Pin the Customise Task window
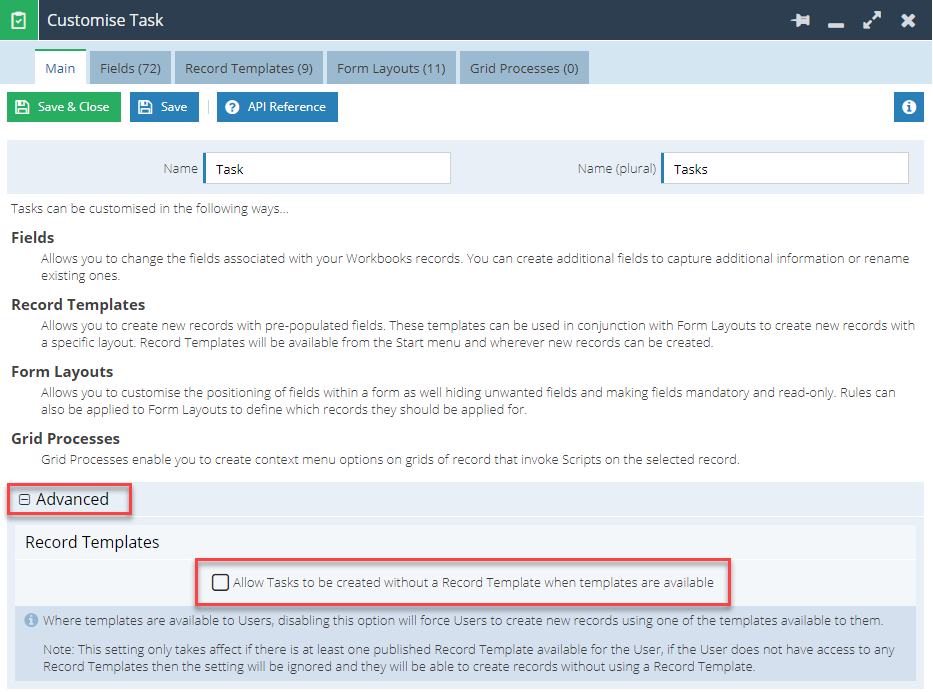Screen dimensions: 933x692 pos(800,20)
